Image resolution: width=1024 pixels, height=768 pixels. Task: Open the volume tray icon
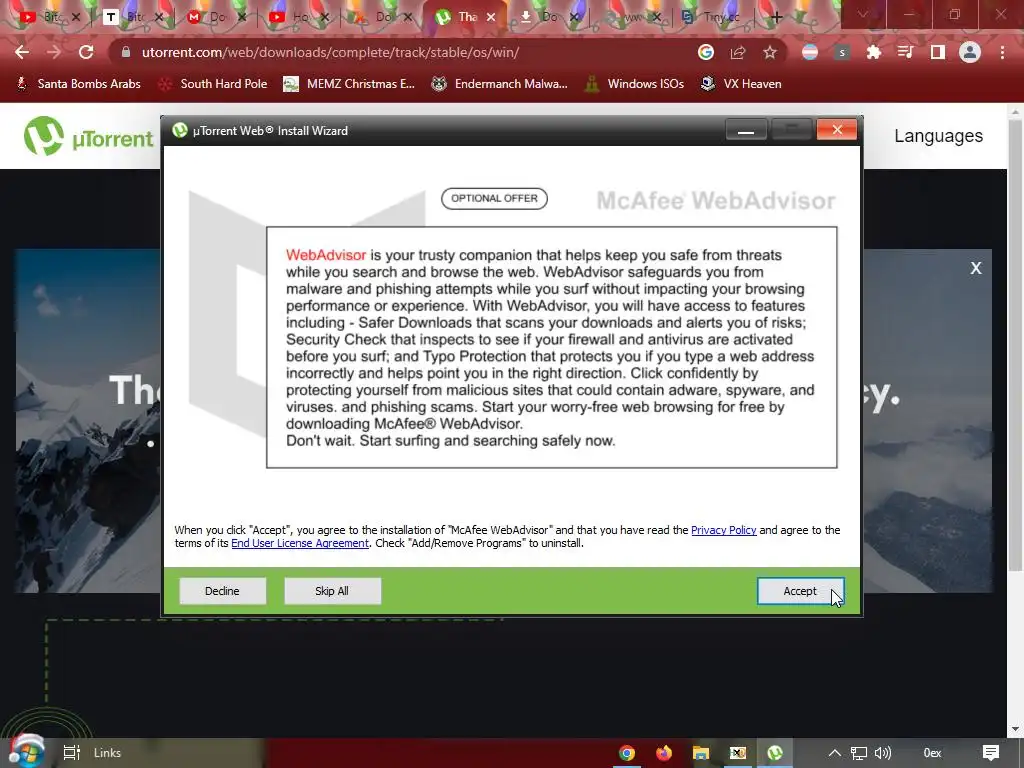click(882, 753)
